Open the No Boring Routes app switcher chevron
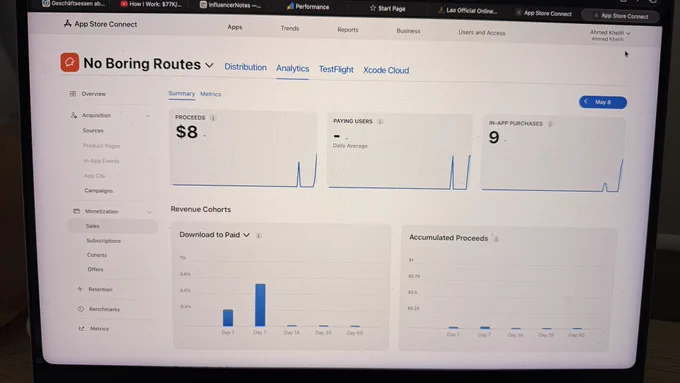The image size is (680, 383). point(209,65)
